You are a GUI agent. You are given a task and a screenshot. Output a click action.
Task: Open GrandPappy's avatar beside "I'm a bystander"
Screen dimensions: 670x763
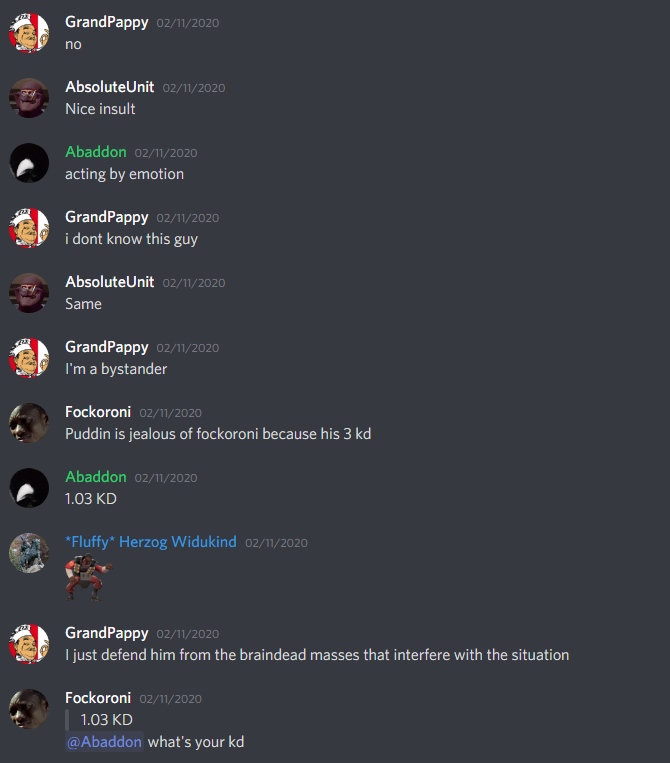pyautogui.click(x=29, y=358)
